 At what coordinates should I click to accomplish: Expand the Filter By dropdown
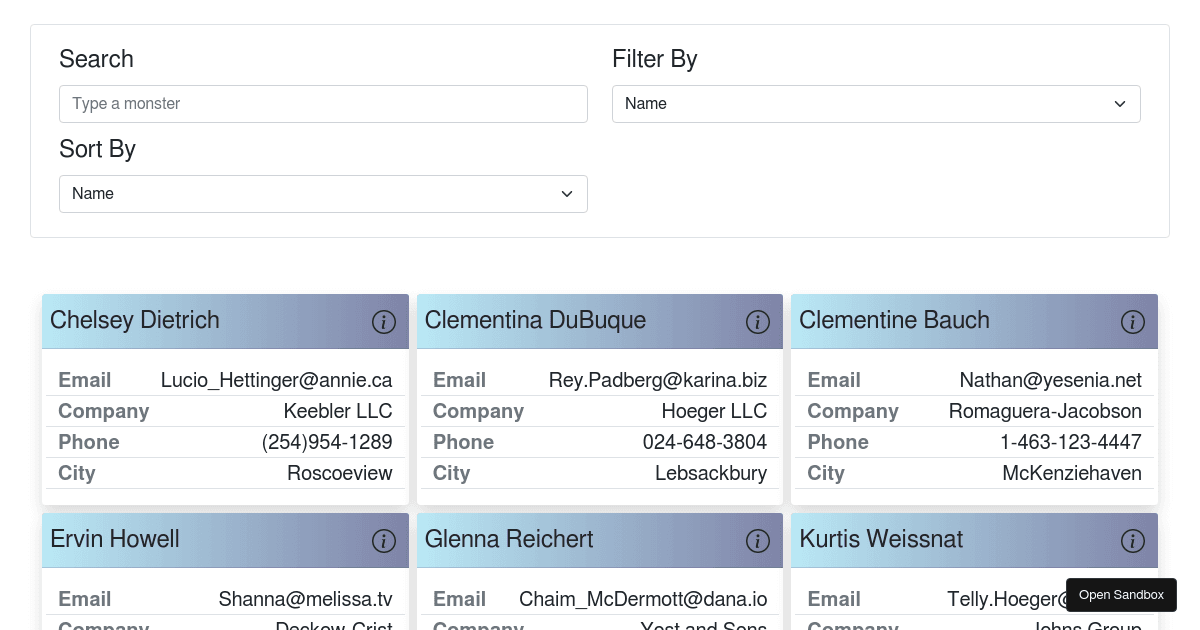[x=876, y=104]
